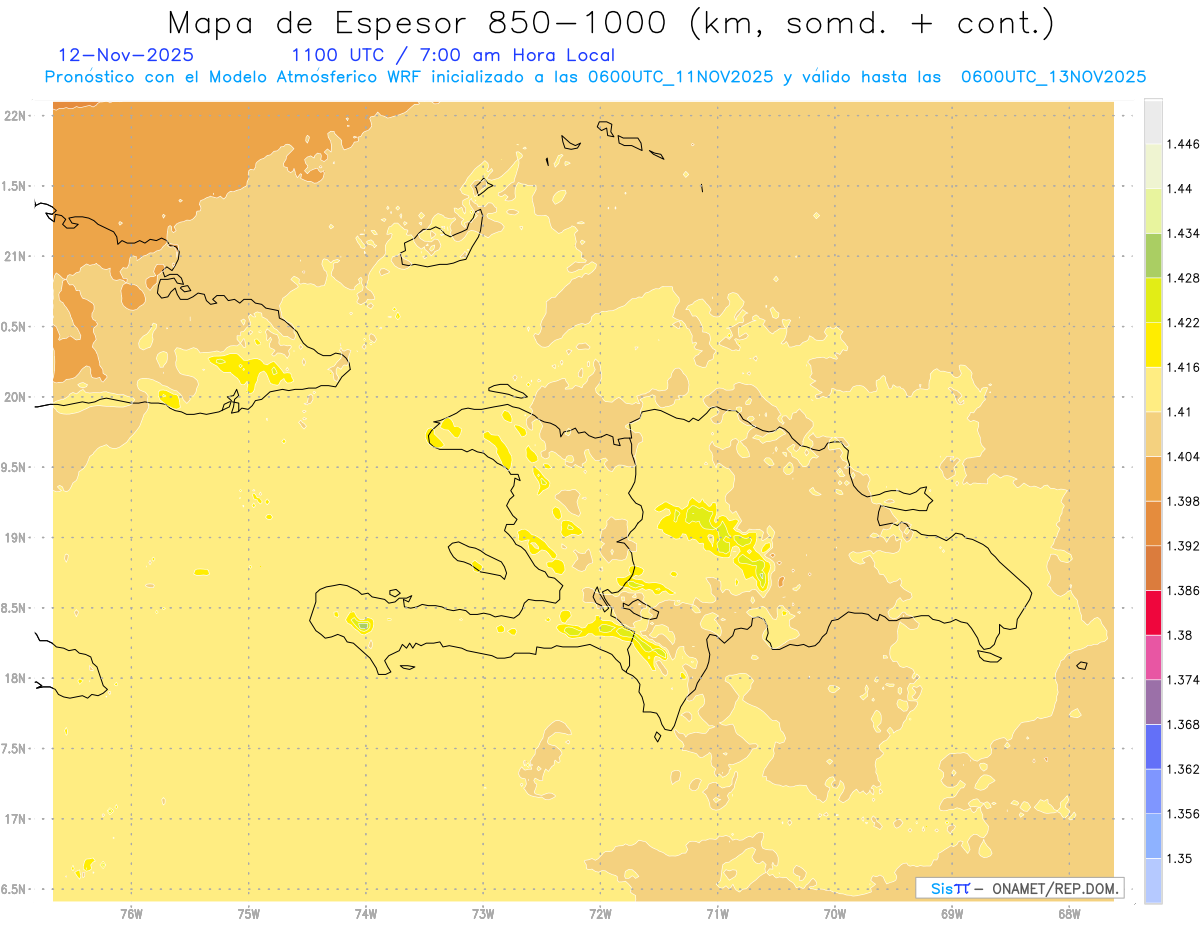
Task: Click the 17N latitude label
Action: click(x=16, y=819)
